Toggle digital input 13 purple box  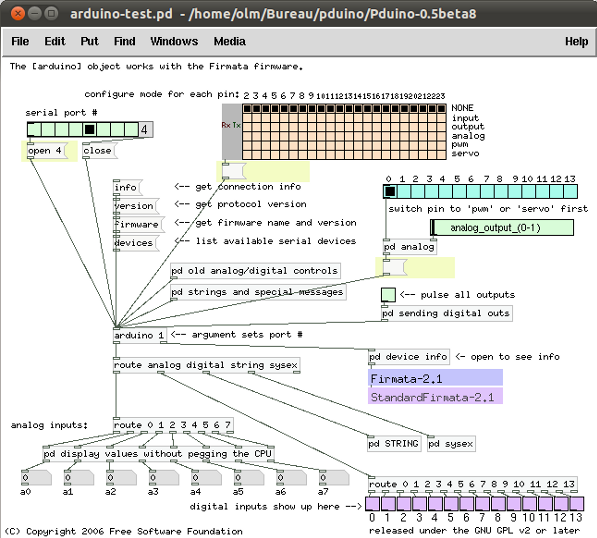point(577,504)
